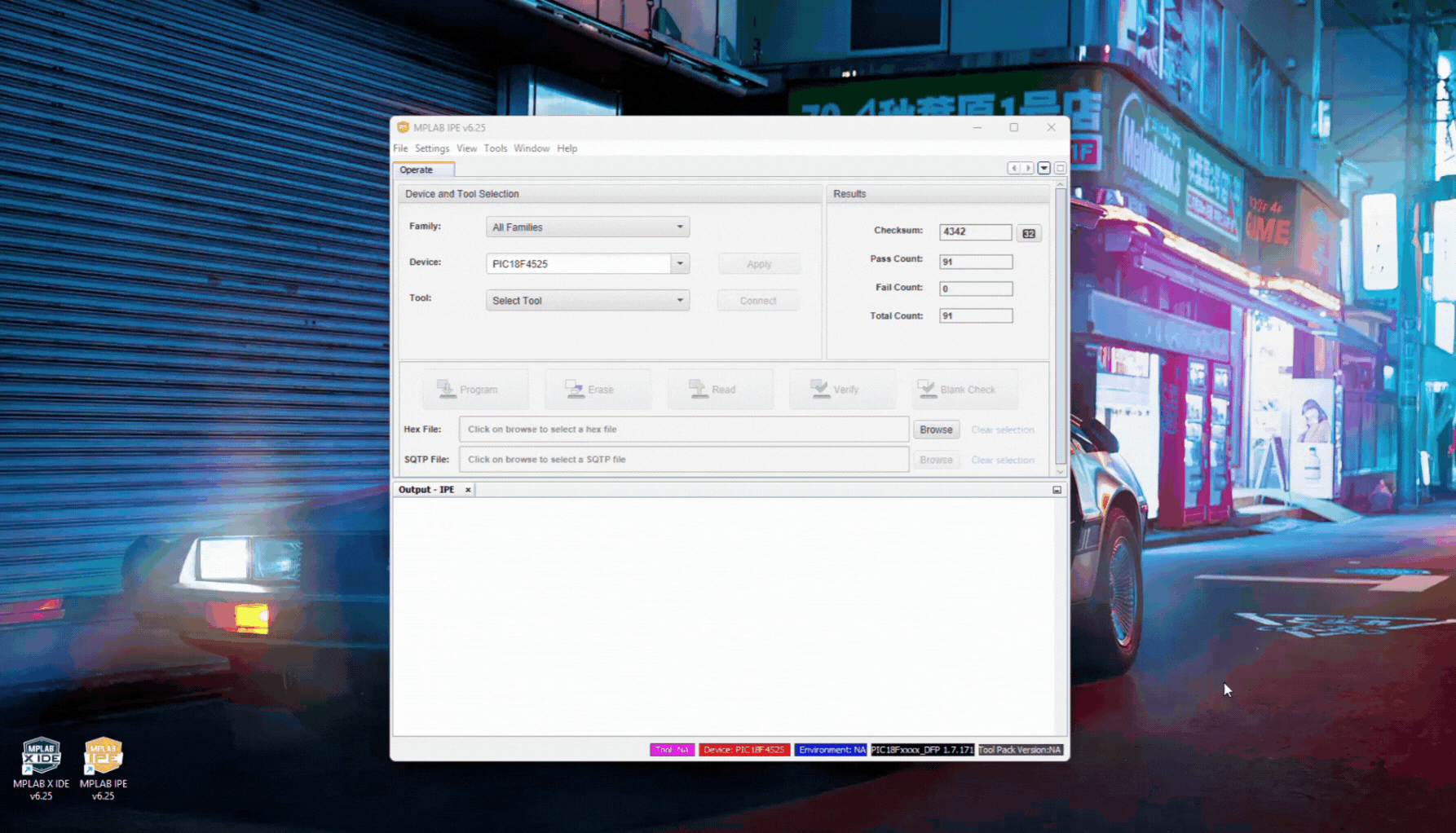Toggle the 32-bit checksum button
1456x833 pixels.
(x=1029, y=233)
